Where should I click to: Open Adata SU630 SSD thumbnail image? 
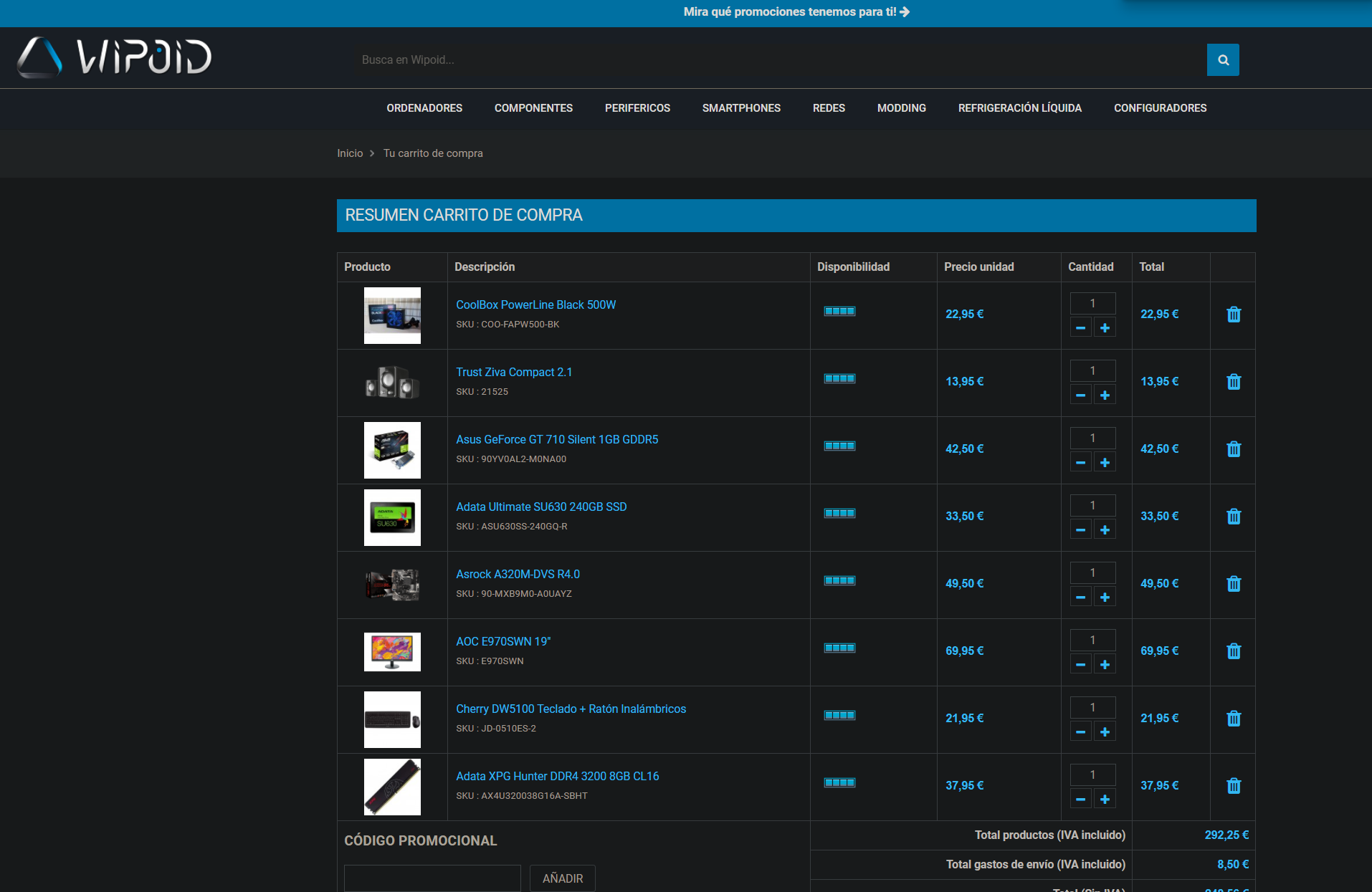coord(392,517)
